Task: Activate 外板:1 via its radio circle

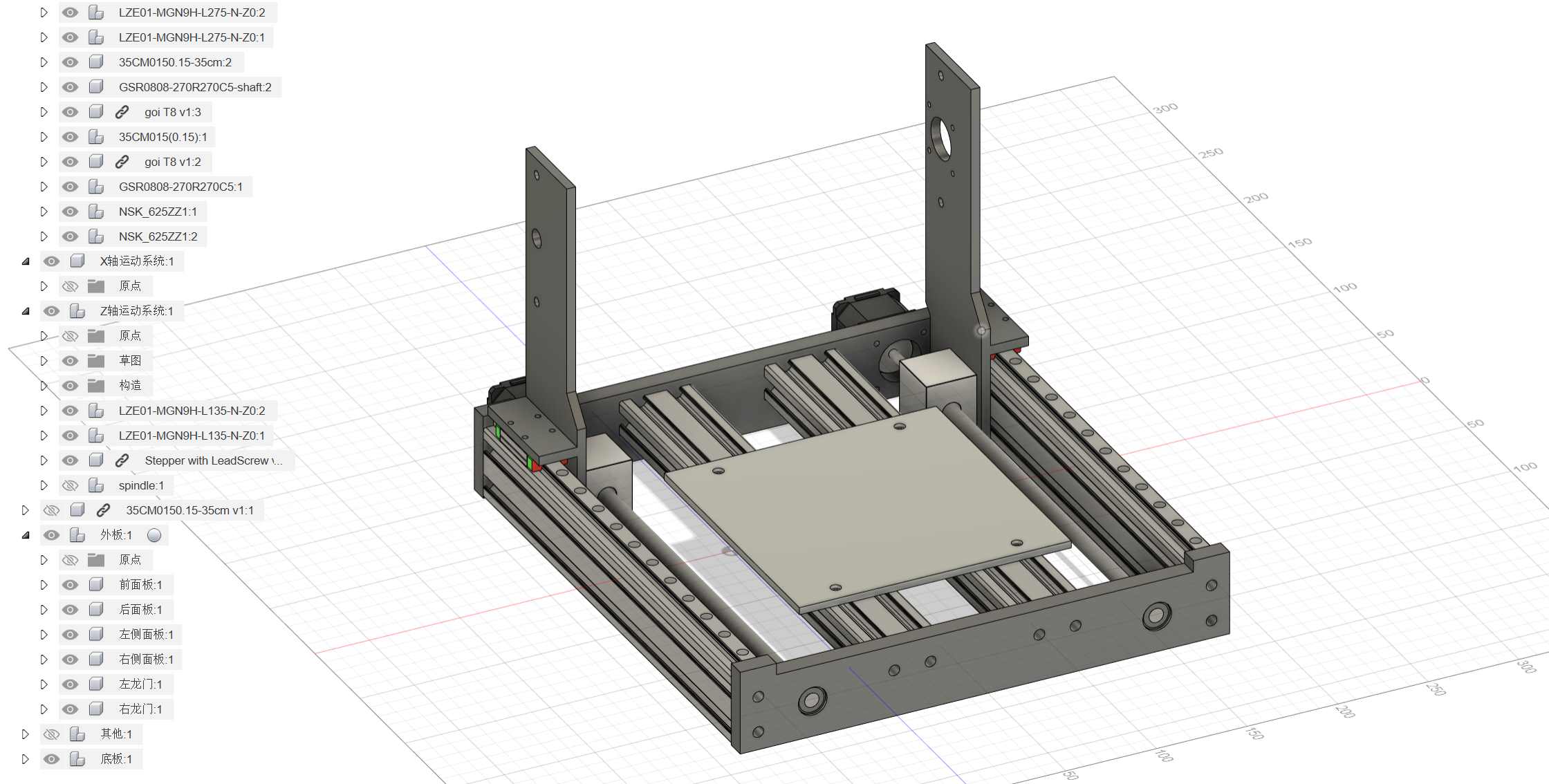Action: click(x=154, y=535)
